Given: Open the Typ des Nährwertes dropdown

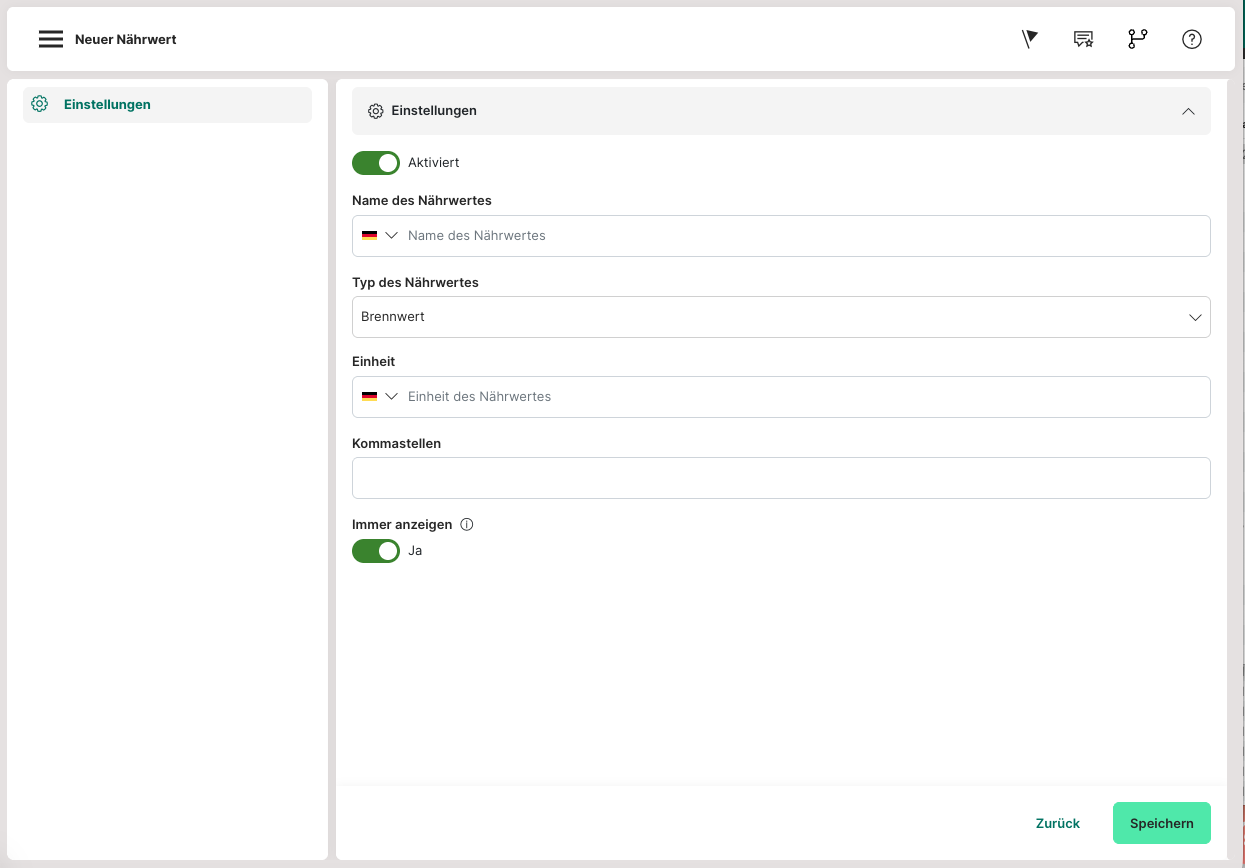Looking at the screenshot, I should 780,317.
